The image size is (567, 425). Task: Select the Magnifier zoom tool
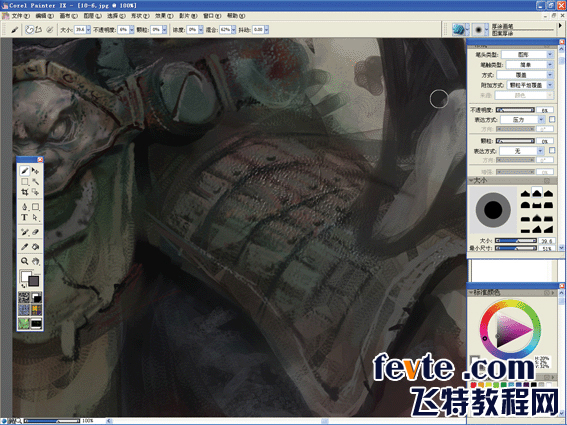tap(25, 261)
